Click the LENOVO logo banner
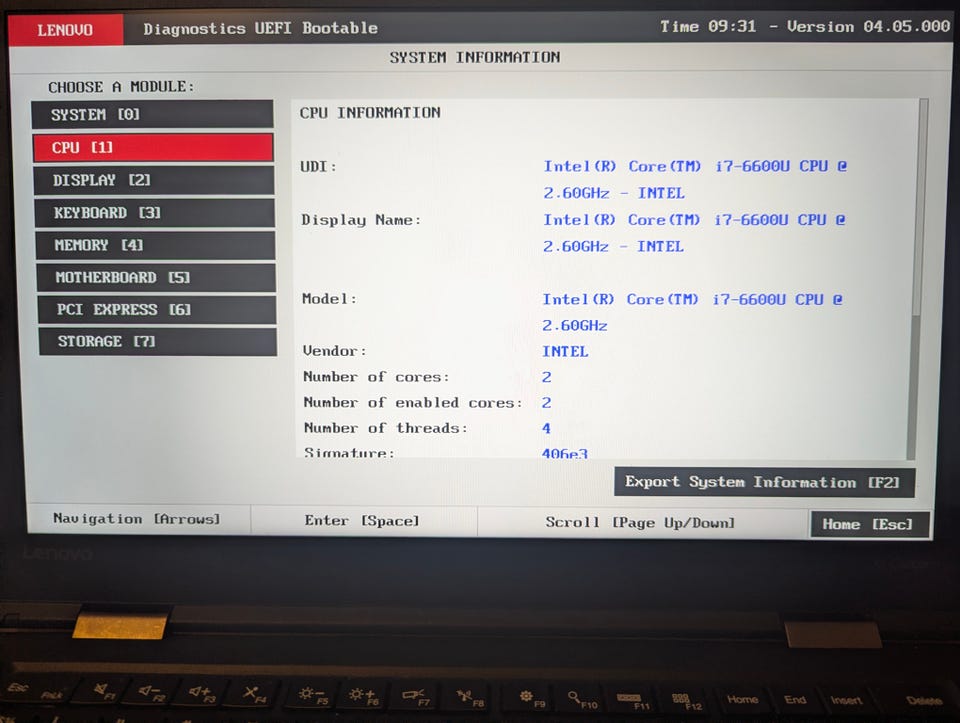 click(66, 29)
